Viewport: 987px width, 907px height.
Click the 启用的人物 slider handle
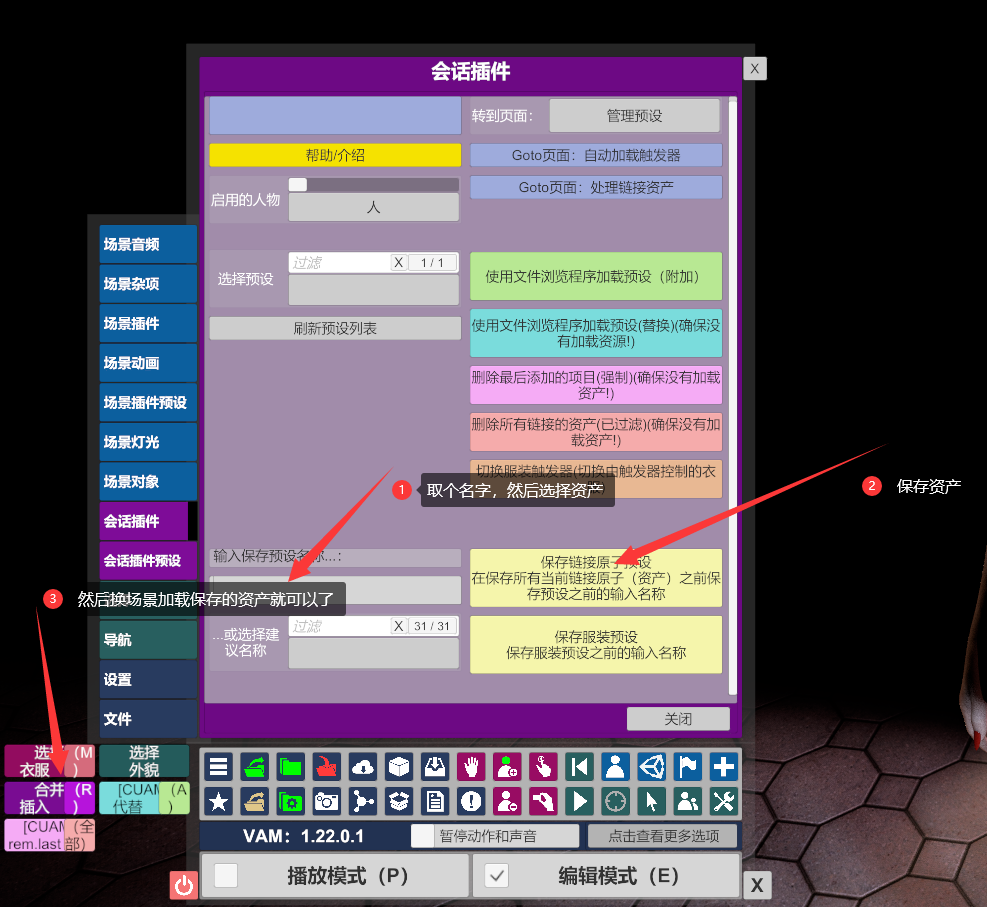tap(298, 184)
